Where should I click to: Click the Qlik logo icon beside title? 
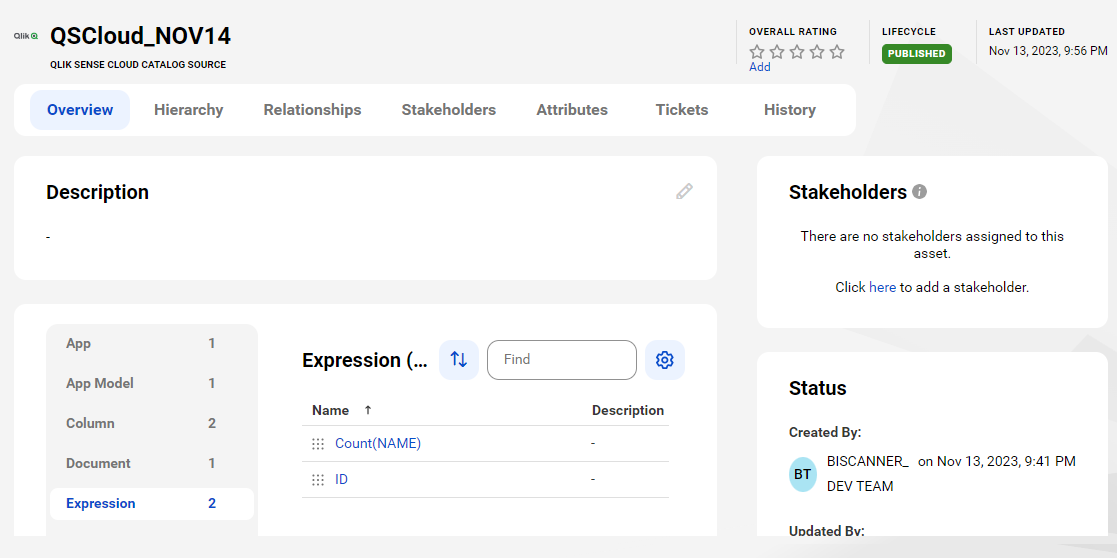pyautogui.click(x=26, y=36)
